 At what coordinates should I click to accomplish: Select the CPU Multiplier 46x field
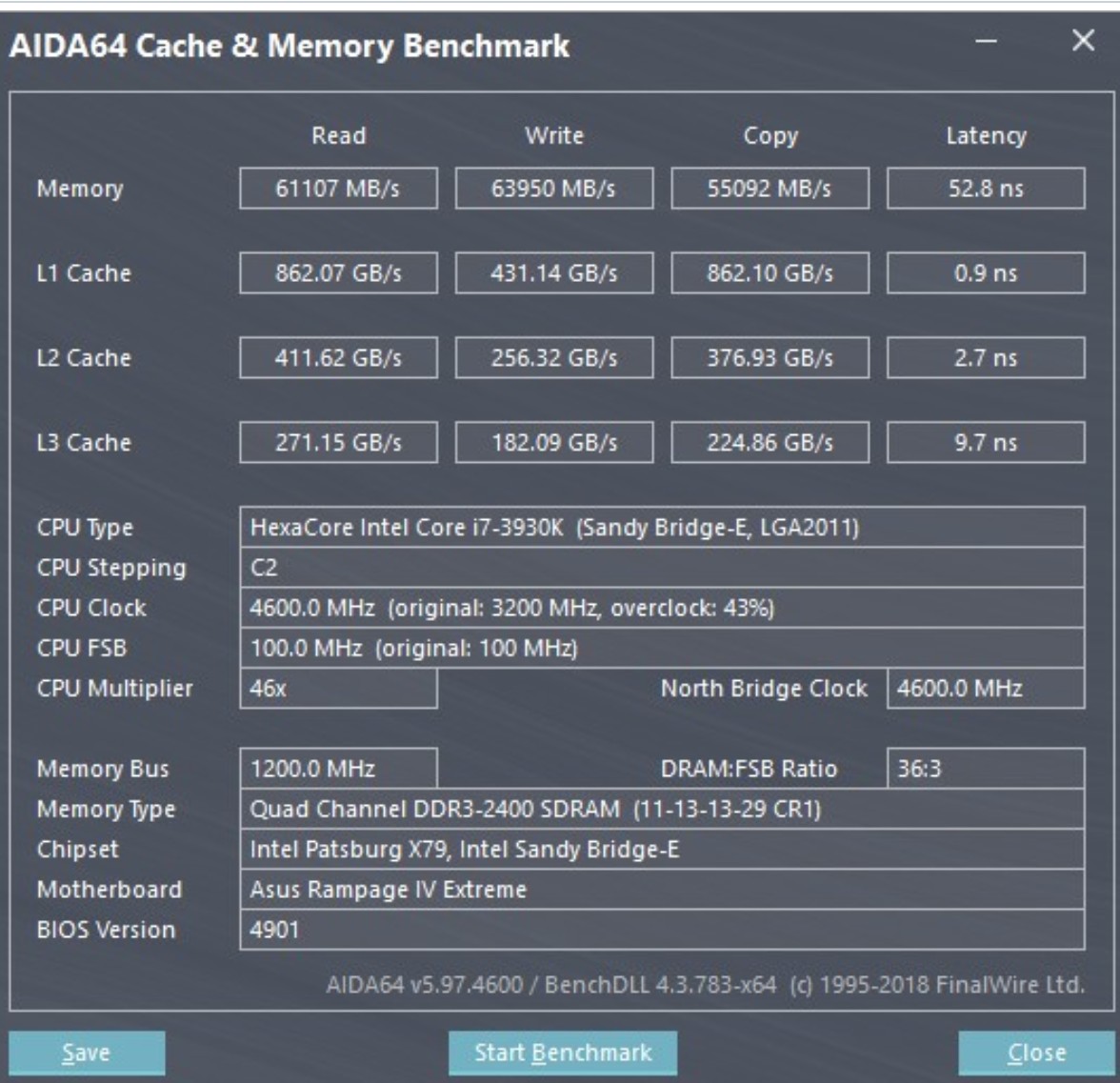[338, 688]
